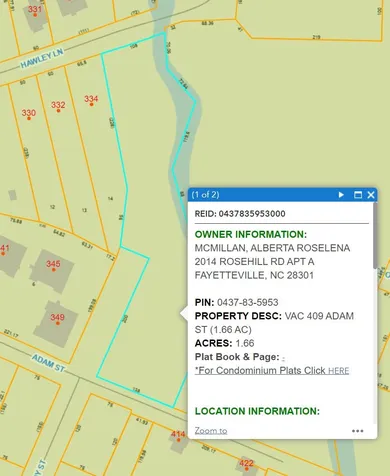The width and height of the screenshot is (390, 476).
Task: Click the HAWLEY LN street label
Action: coord(42,59)
